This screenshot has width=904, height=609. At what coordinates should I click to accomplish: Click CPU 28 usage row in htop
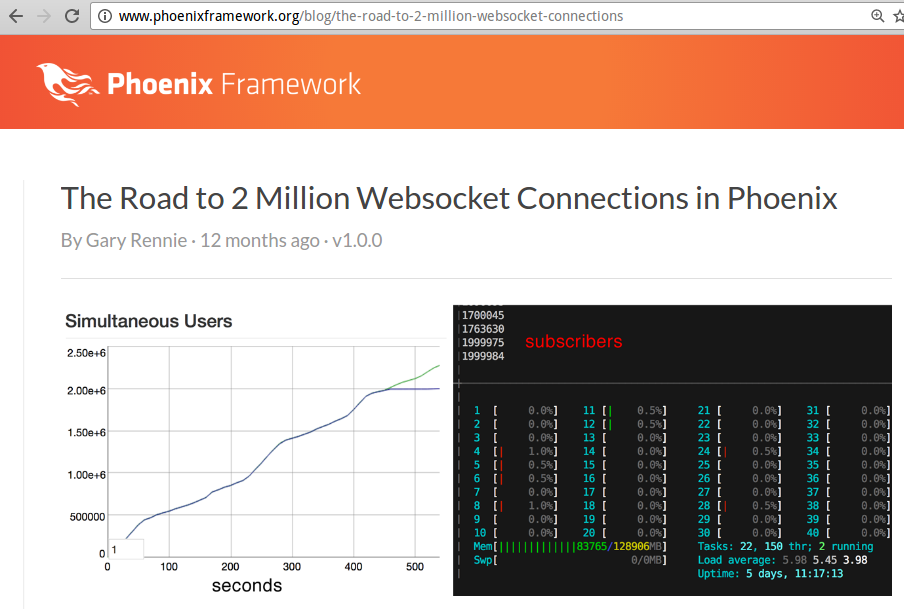click(740, 506)
